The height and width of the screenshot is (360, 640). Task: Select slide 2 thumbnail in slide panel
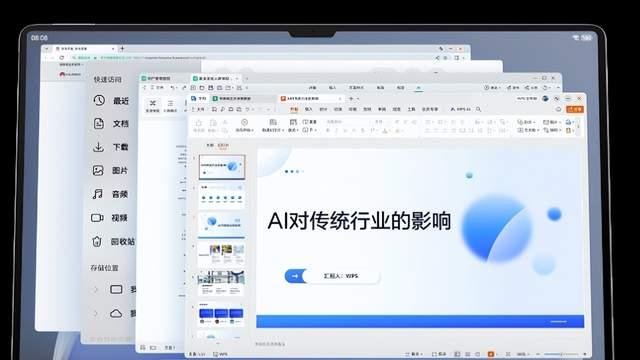(x=222, y=196)
